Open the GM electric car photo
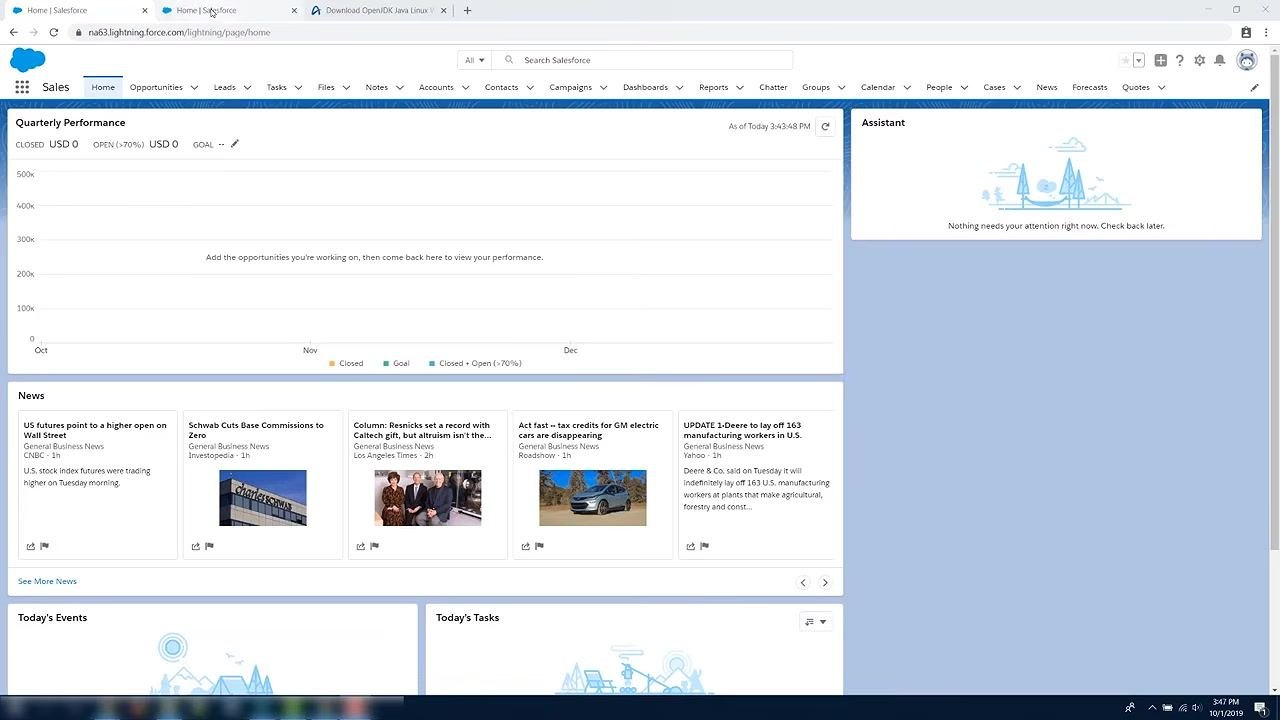 pyautogui.click(x=593, y=498)
